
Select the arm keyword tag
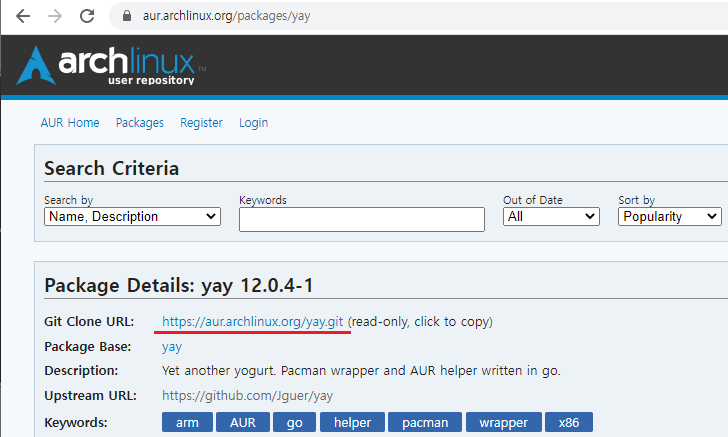[x=187, y=422]
